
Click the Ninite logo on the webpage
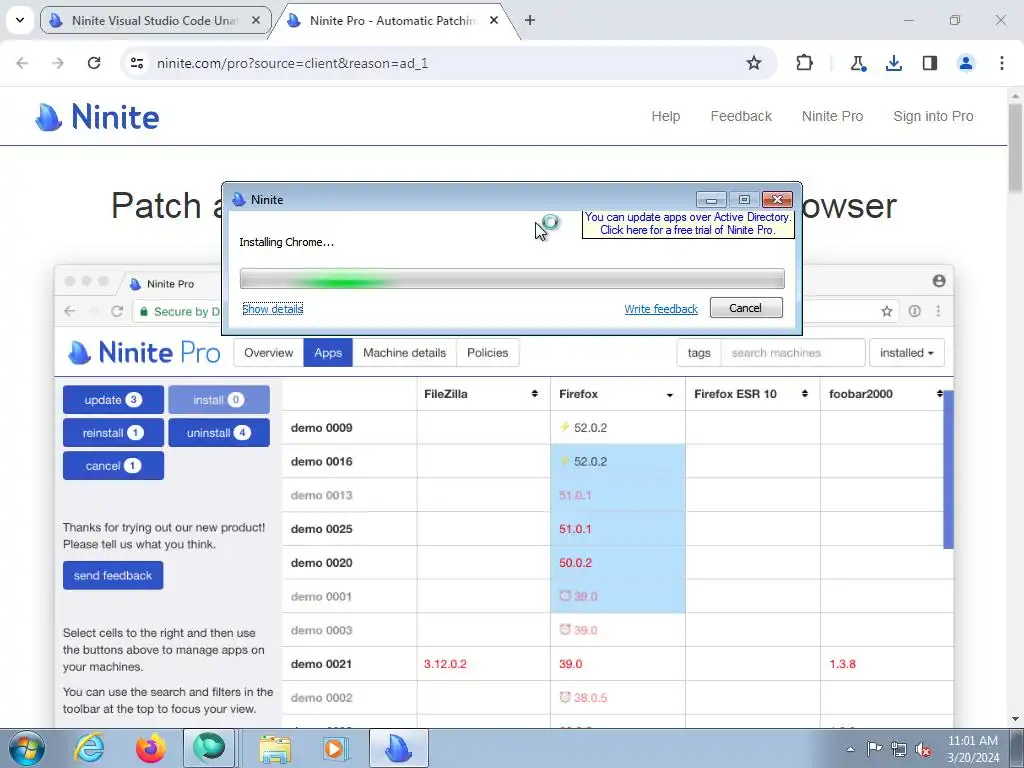tap(97, 117)
